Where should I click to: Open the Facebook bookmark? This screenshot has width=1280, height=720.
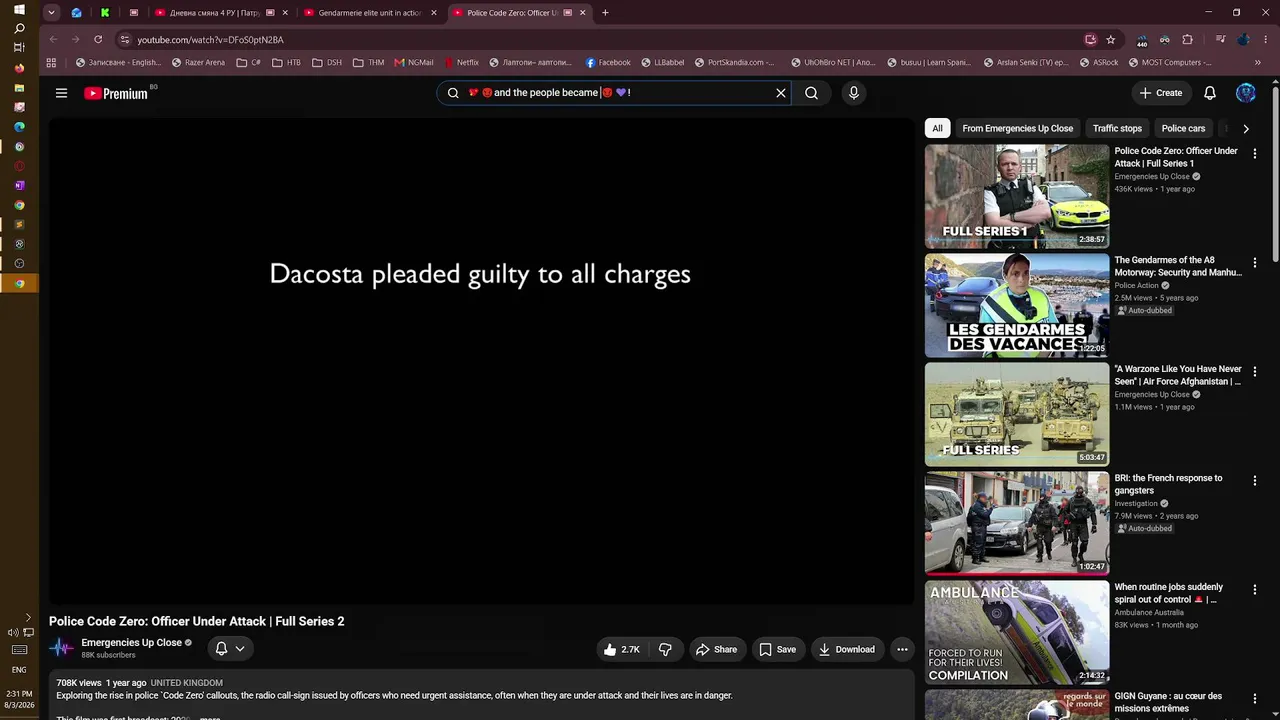pyautogui.click(x=608, y=62)
